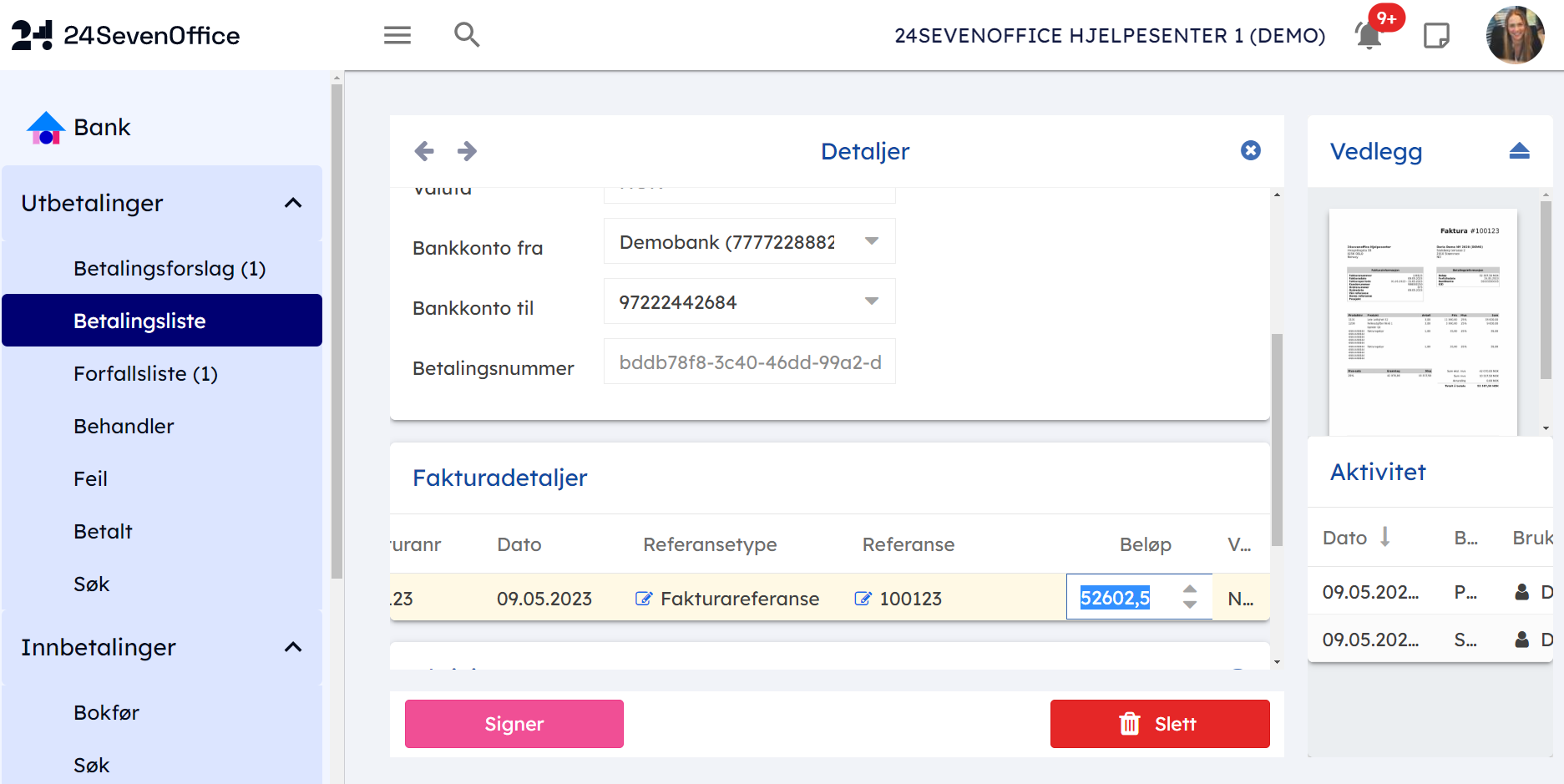Edit the reference 100123 pencil icon

(x=863, y=599)
